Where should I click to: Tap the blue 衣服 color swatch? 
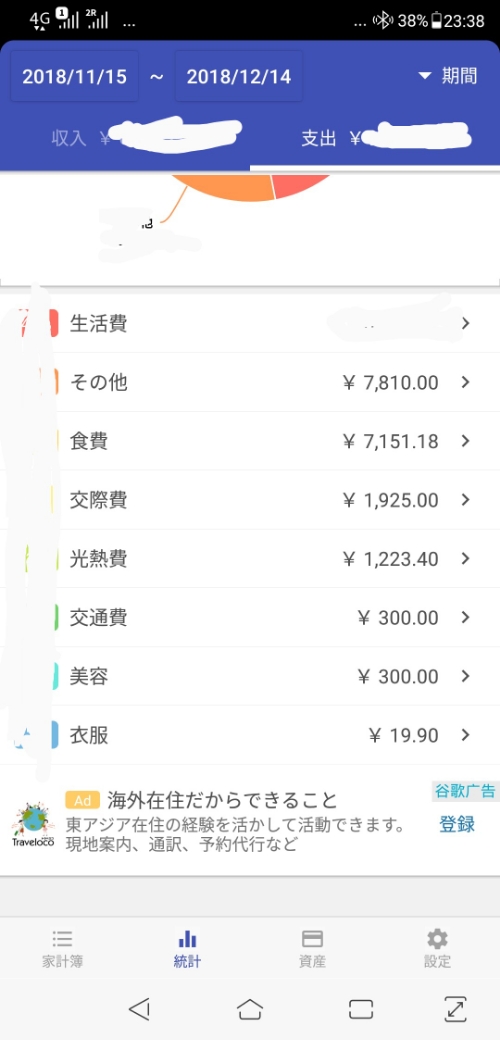54,735
